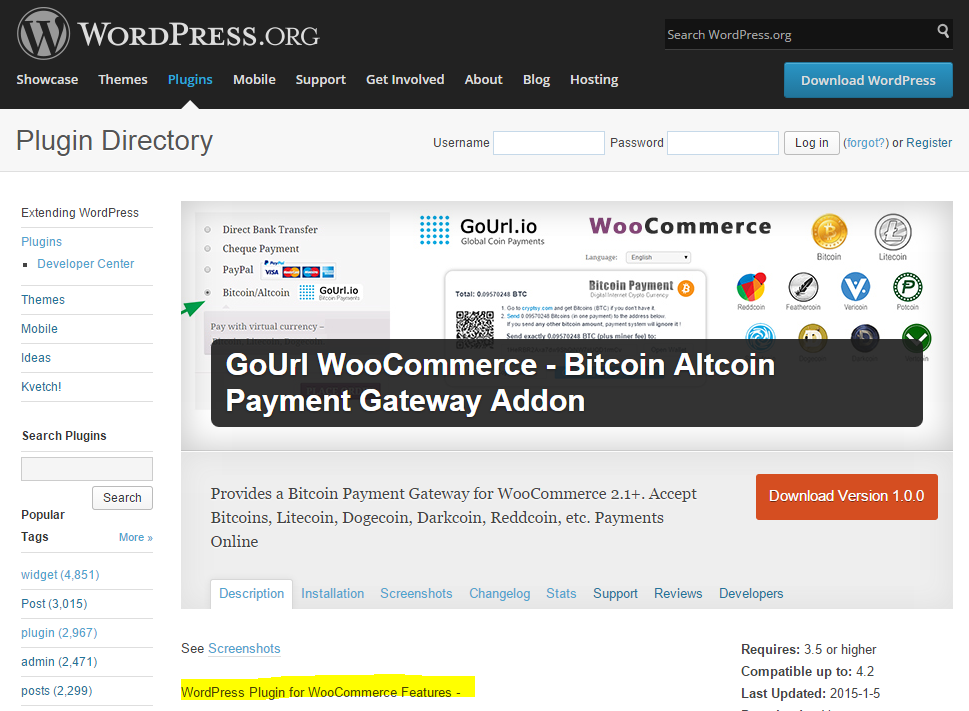Image resolution: width=969 pixels, height=711 pixels.
Task: Click the Feathercoin icon in banner
Action: [803, 287]
